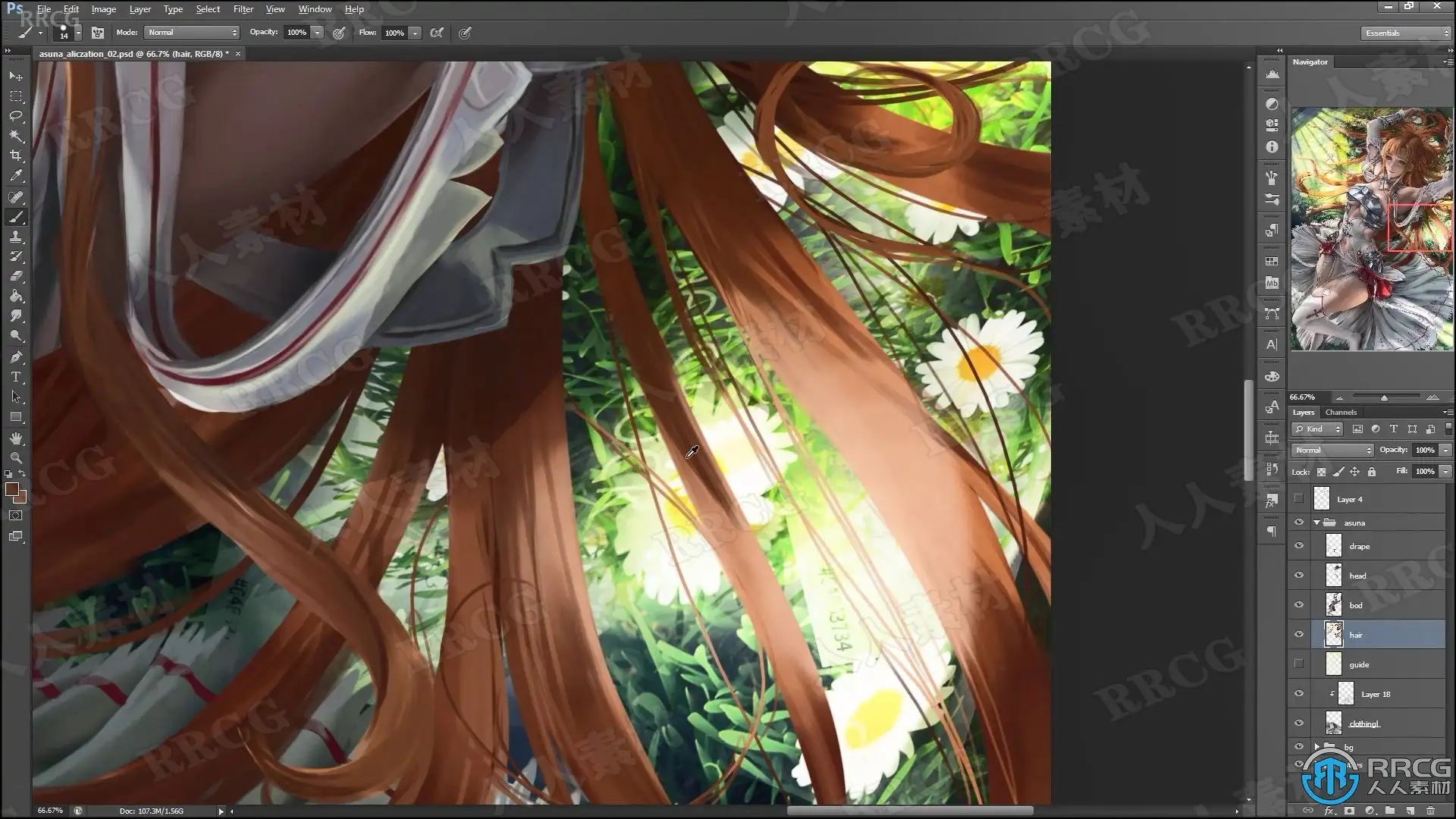The height and width of the screenshot is (819, 1456).
Task: Hide the drape layer
Action: click(1299, 546)
